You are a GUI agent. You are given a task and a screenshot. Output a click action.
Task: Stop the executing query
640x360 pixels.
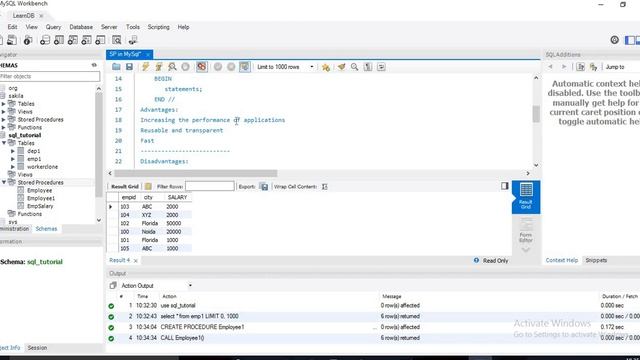pyautogui.click(x=185, y=67)
